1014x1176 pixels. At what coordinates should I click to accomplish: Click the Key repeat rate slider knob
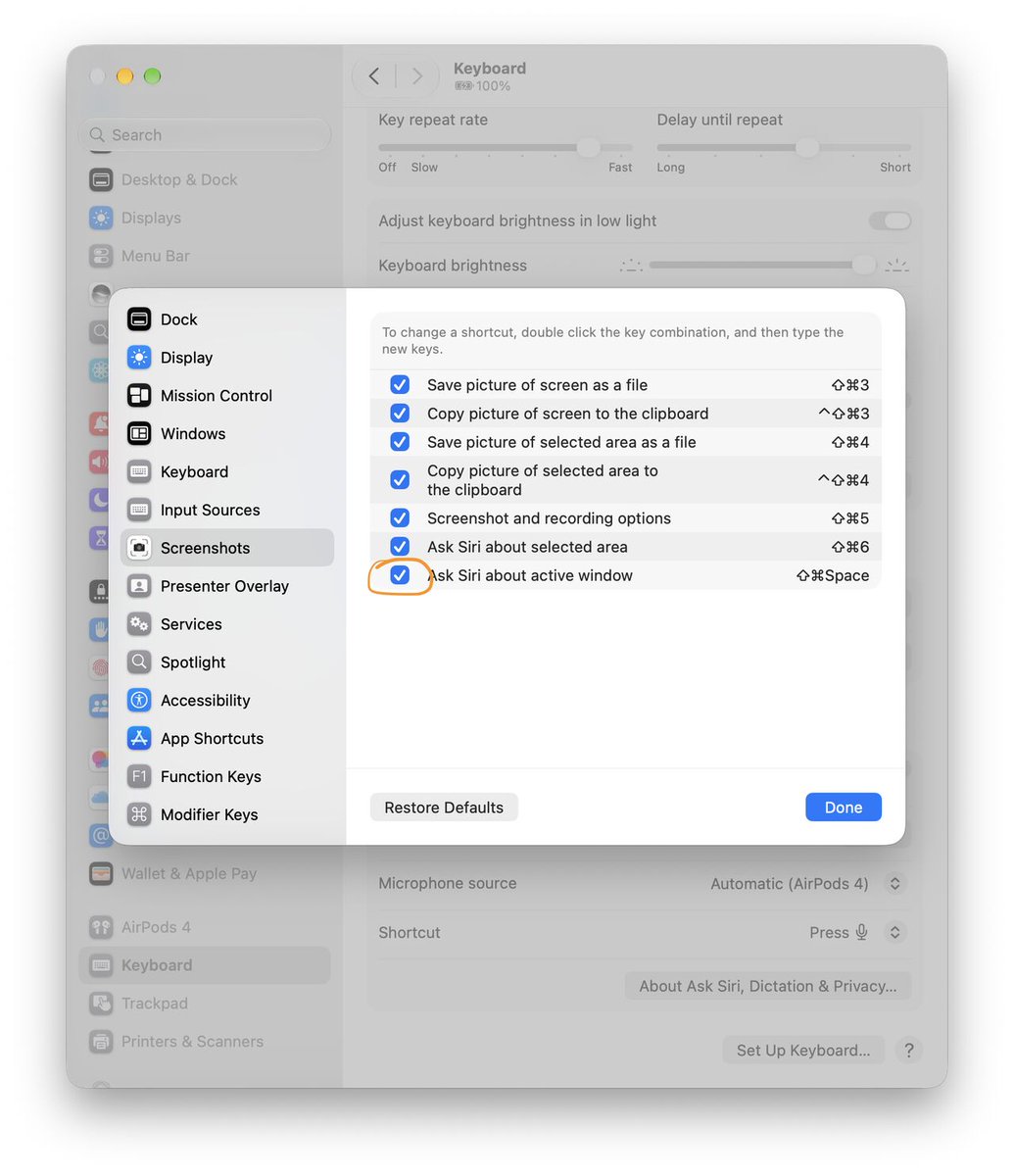[x=588, y=148]
